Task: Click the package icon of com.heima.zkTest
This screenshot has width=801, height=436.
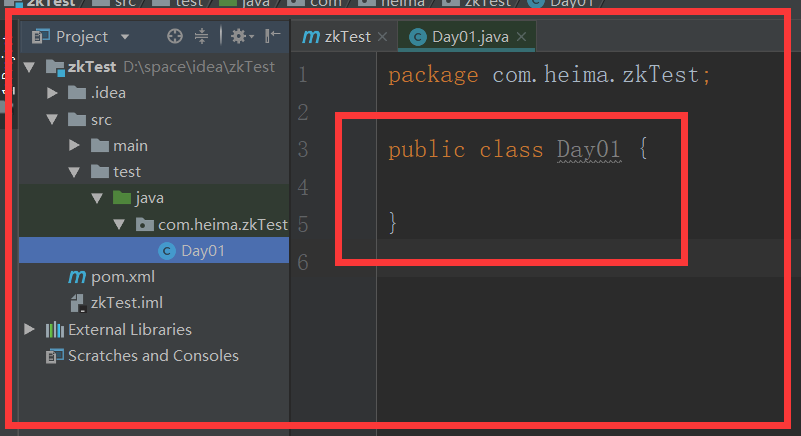Action: tap(145, 224)
